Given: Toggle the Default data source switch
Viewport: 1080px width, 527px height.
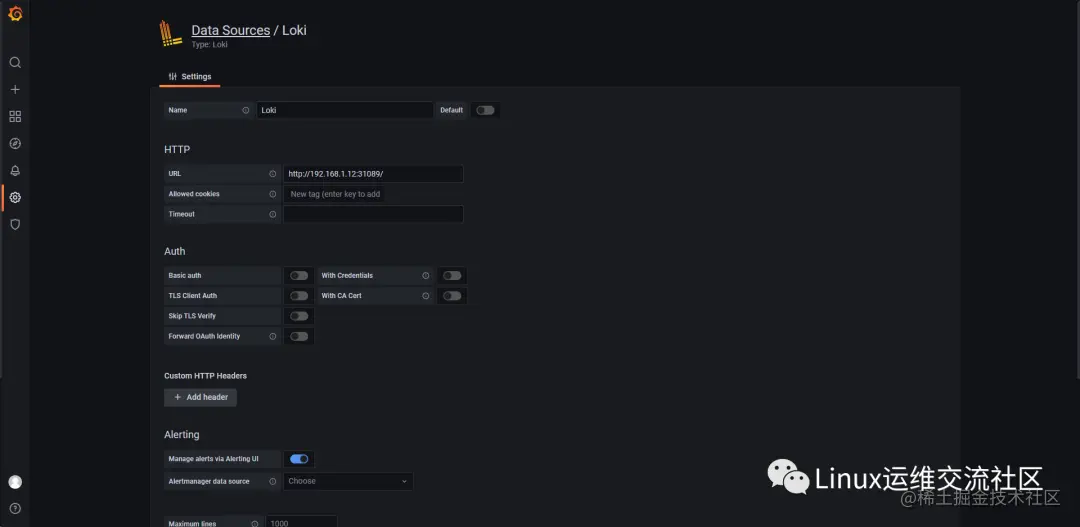Looking at the screenshot, I should pyautogui.click(x=486, y=110).
